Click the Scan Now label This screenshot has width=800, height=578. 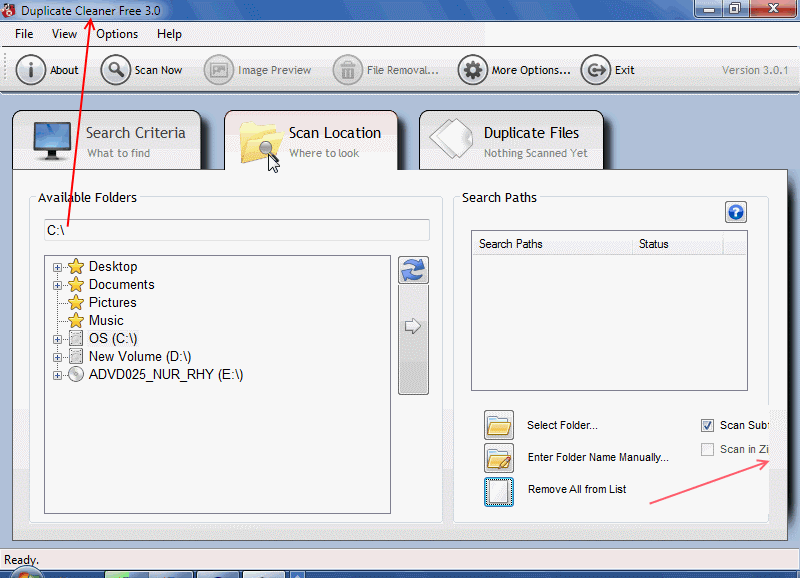pos(158,70)
